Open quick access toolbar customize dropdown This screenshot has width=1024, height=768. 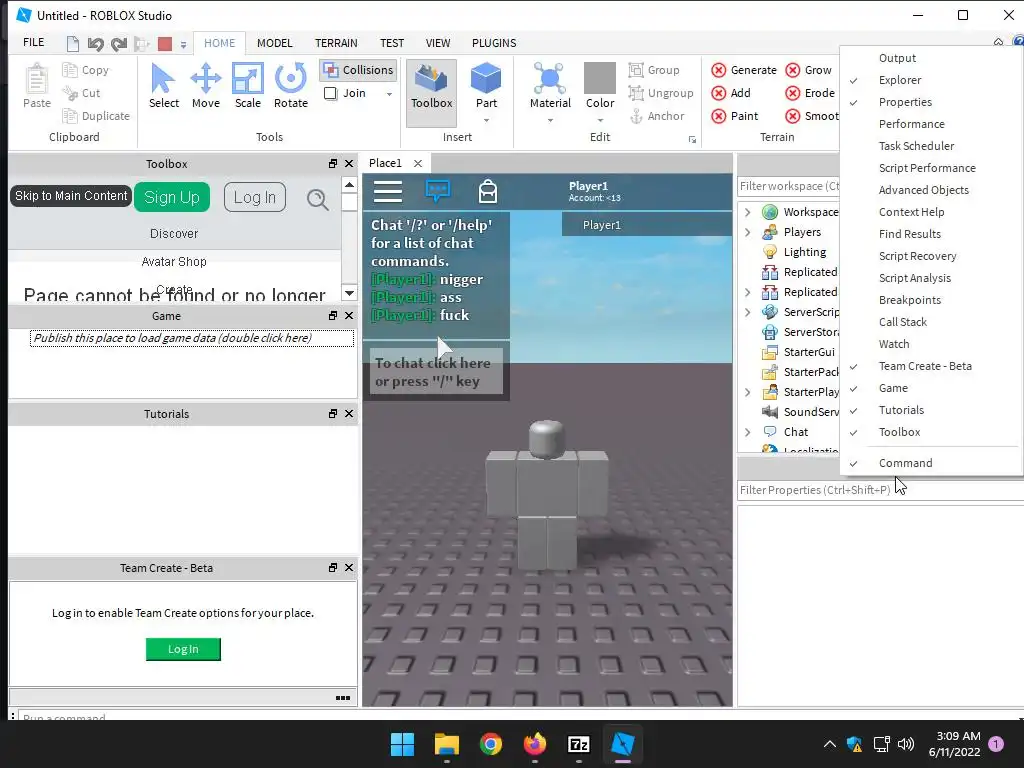(184, 45)
